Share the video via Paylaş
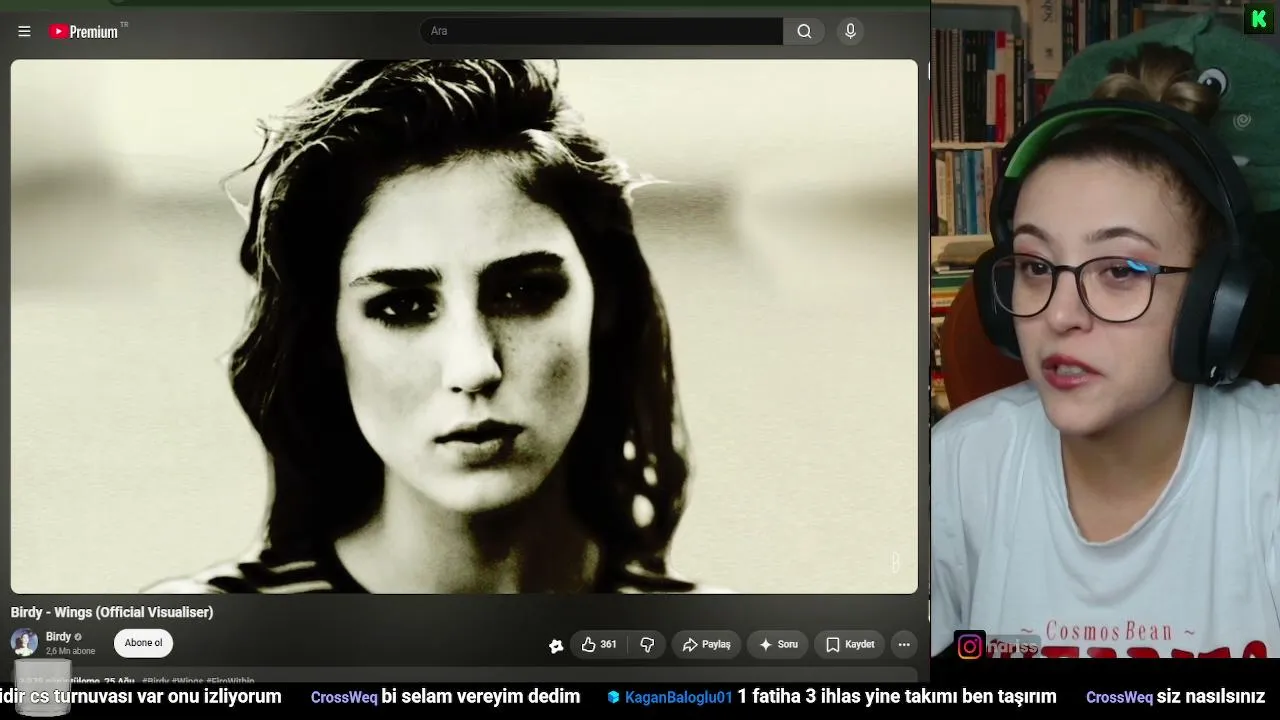1280x720 pixels. coord(706,645)
